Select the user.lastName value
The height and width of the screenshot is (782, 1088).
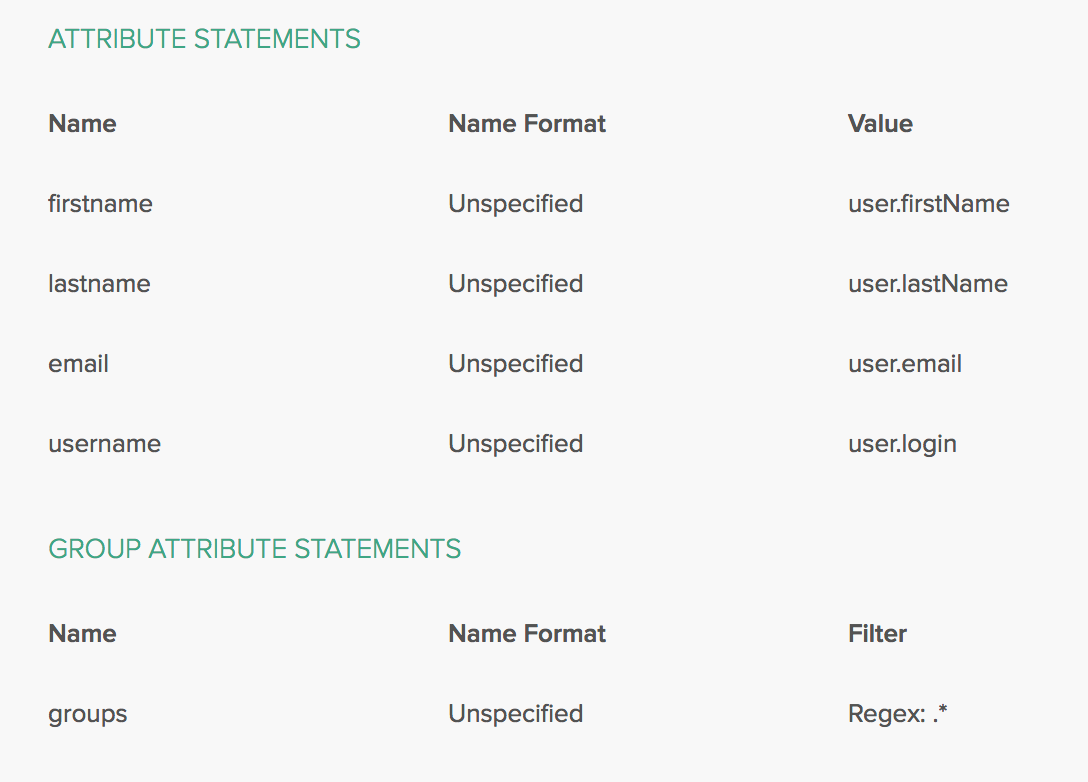(x=927, y=284)
